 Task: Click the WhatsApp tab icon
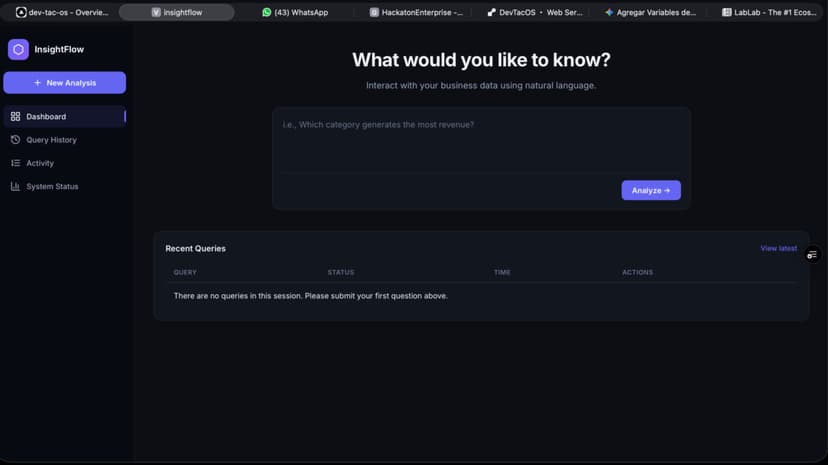coord(267,12)
